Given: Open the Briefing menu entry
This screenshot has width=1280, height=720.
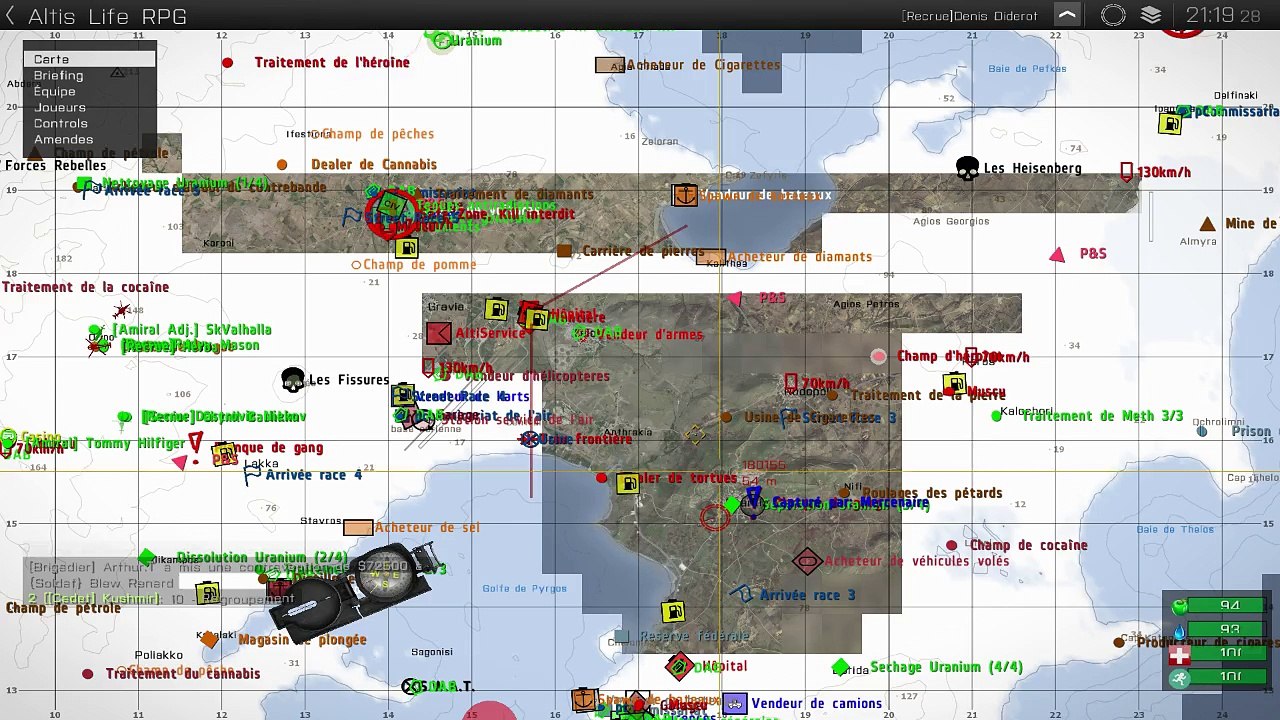Looking at the screenshot, I should pyautogui.click(x=89, y=75).
